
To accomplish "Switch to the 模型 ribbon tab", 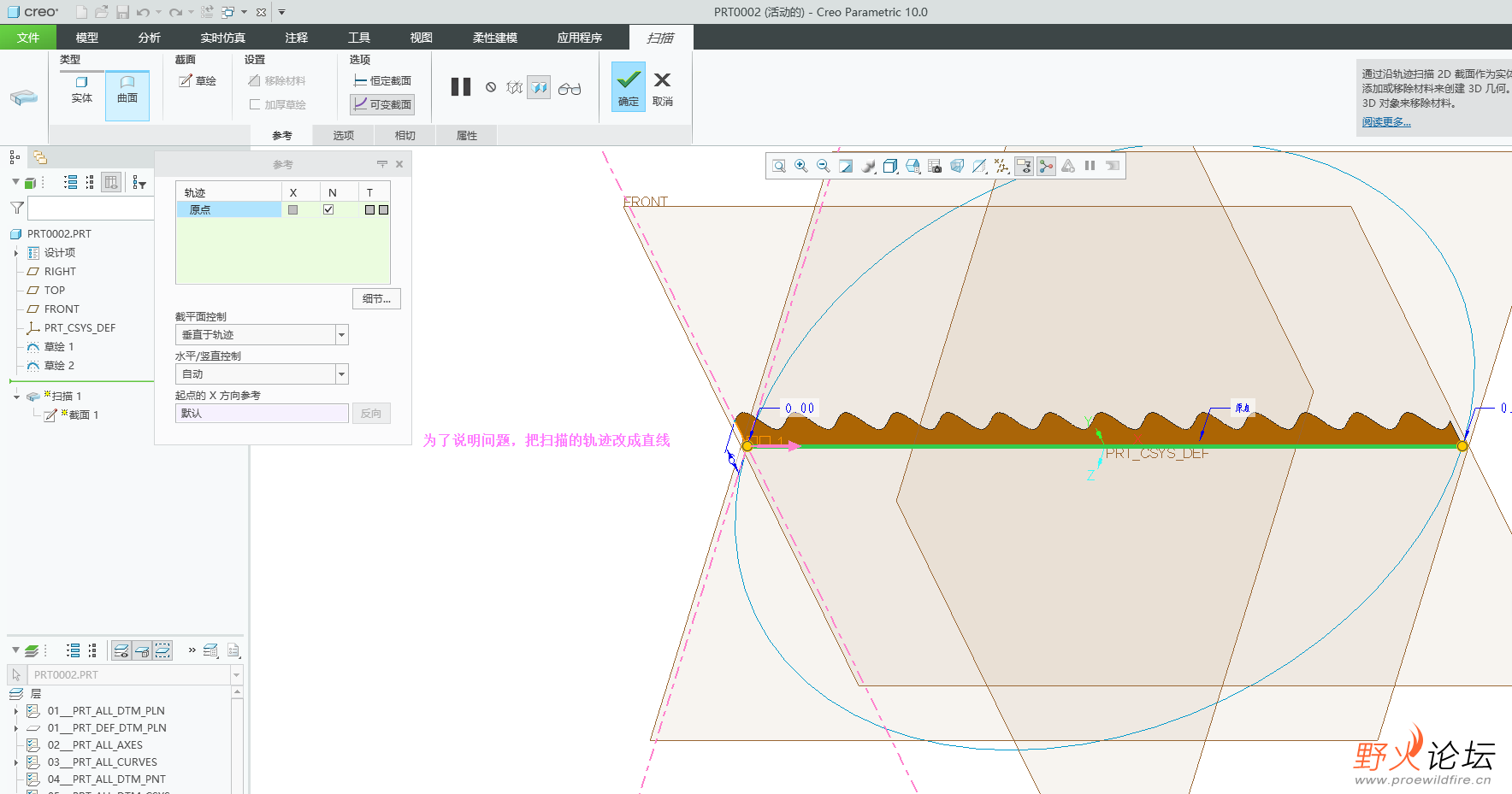I will pyautogui.click(x=87, y=38).
